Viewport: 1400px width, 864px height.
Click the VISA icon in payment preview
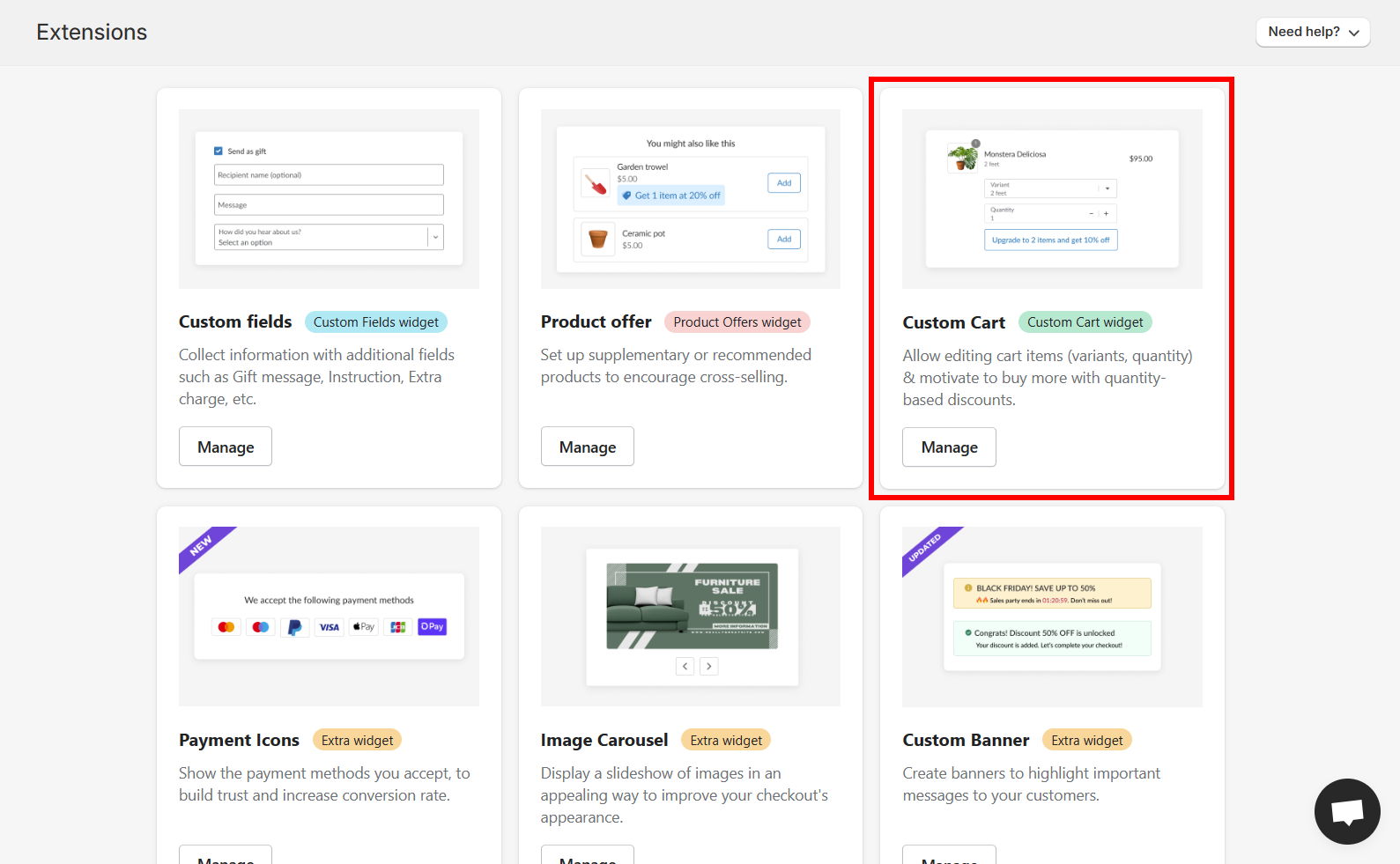[x=329, y=627]
